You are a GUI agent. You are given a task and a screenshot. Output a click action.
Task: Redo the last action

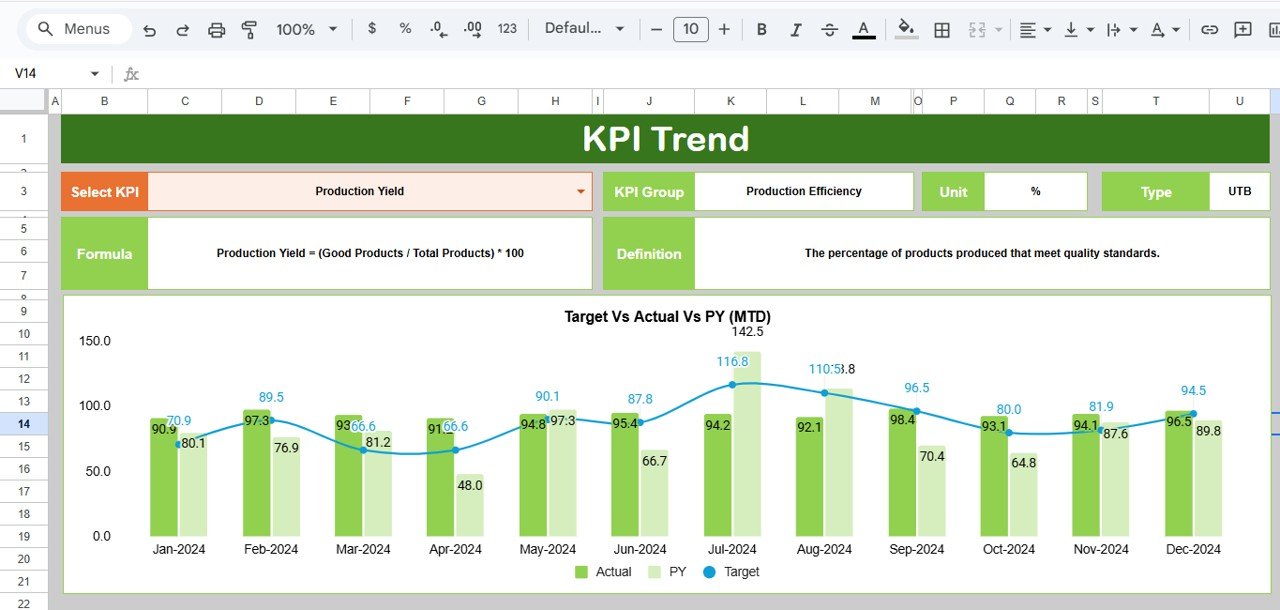(x=181, y=29)
